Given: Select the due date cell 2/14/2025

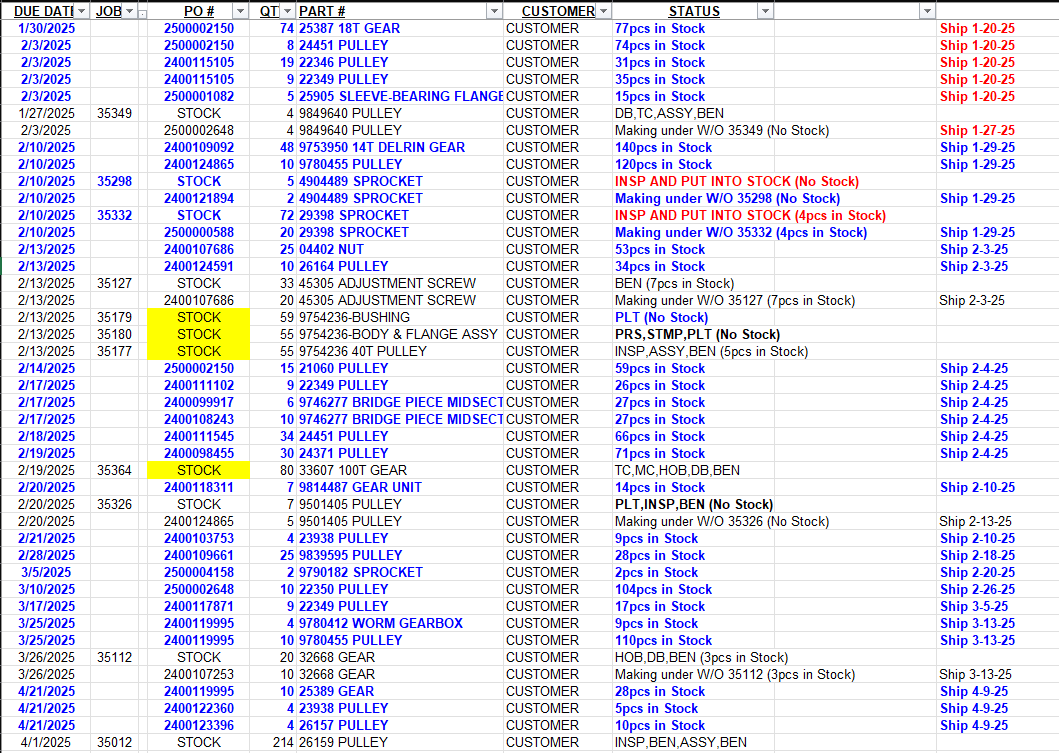Looking at the screenshot, I should [x=47, y=369].
